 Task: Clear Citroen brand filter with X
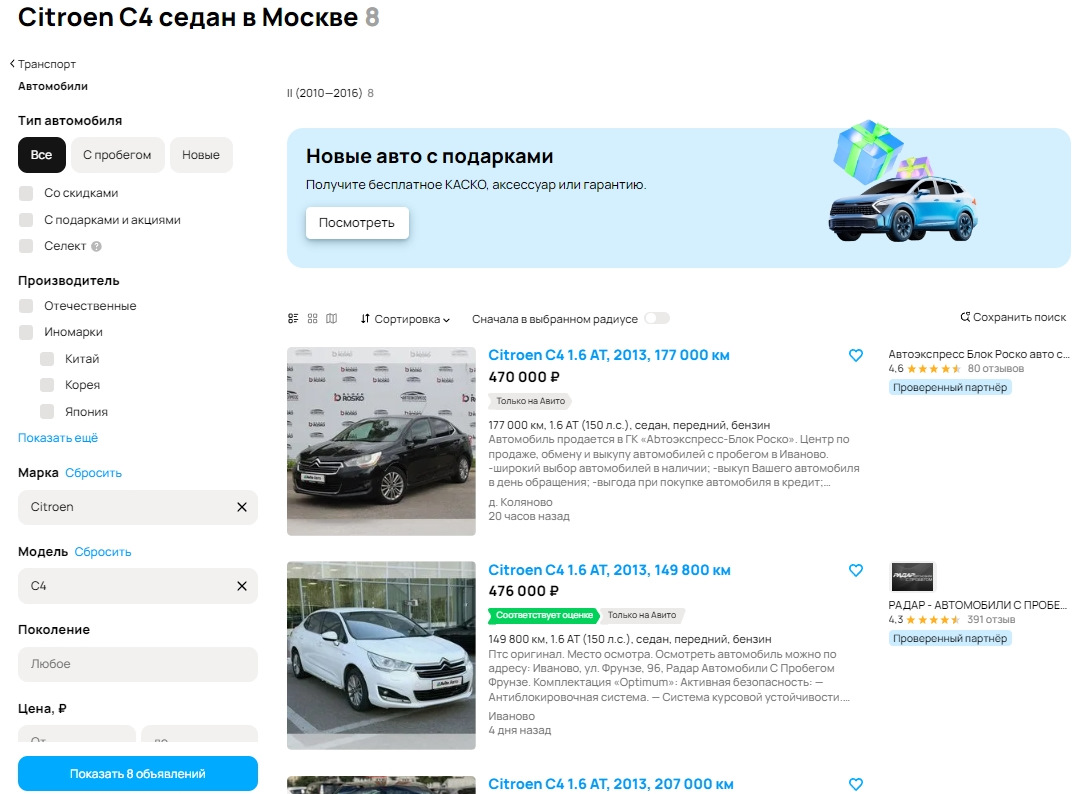[242, 507]
